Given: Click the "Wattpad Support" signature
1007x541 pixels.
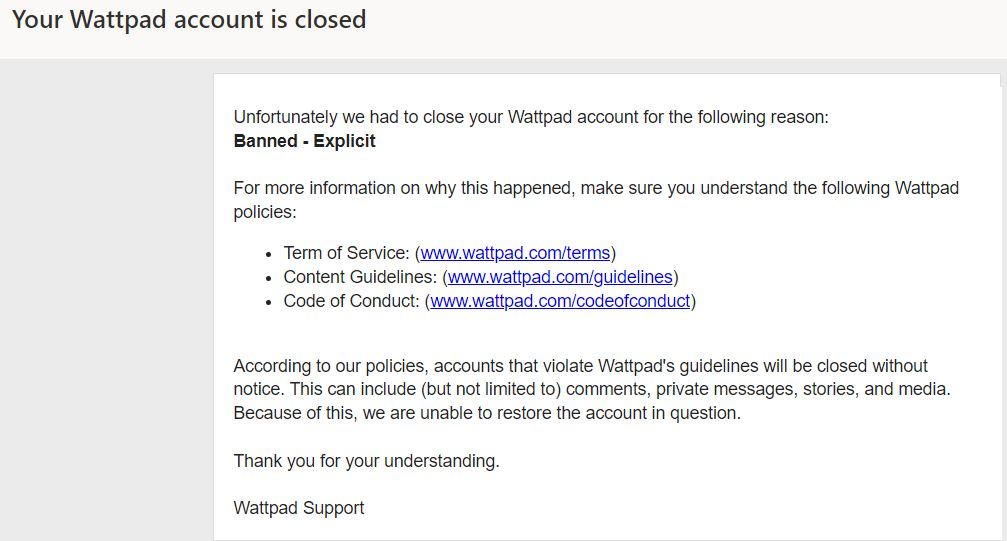Looking at the screenshot, I should (299, 508).
